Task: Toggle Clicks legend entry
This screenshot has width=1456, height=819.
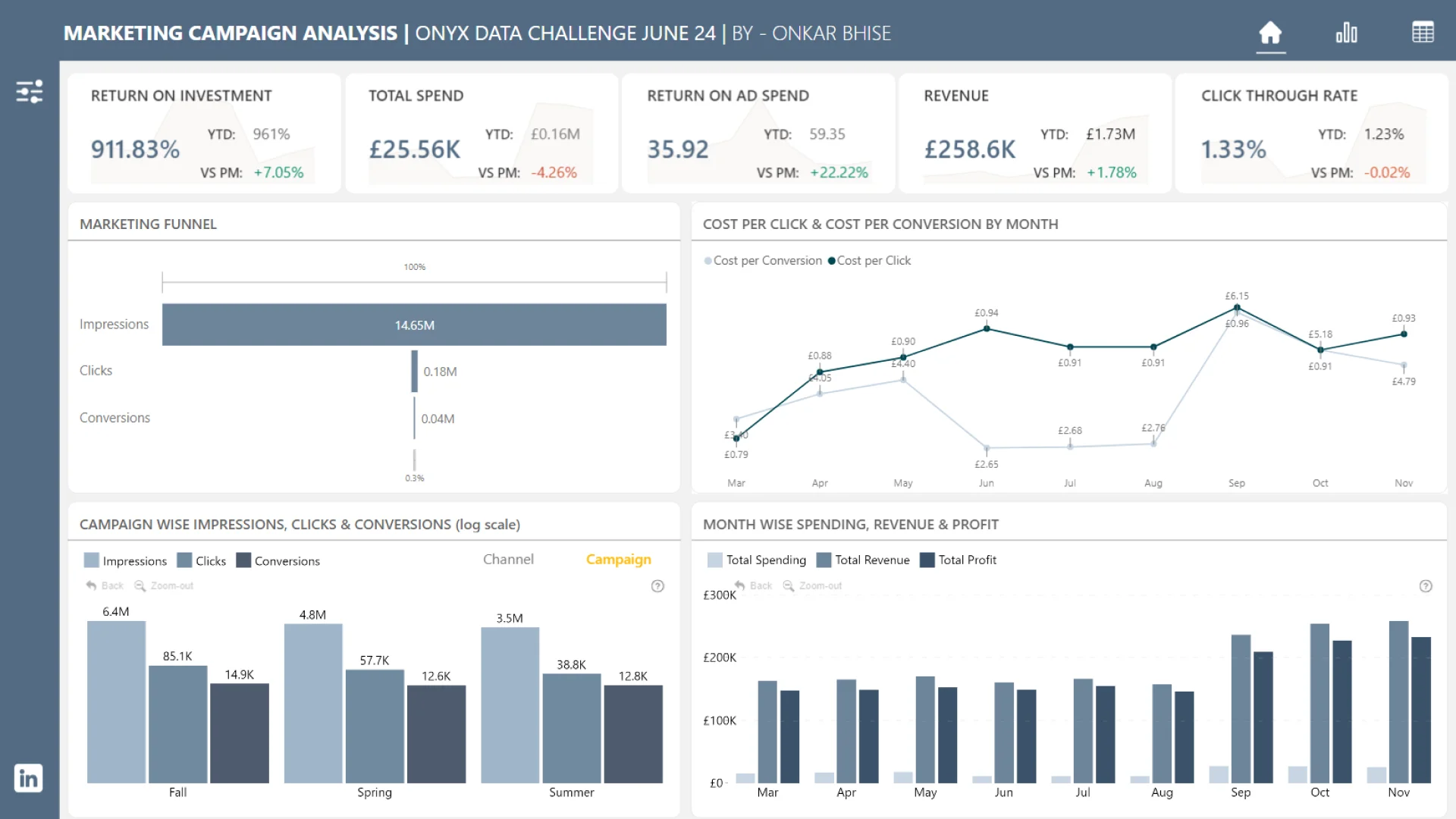Action: pos(201,560)
